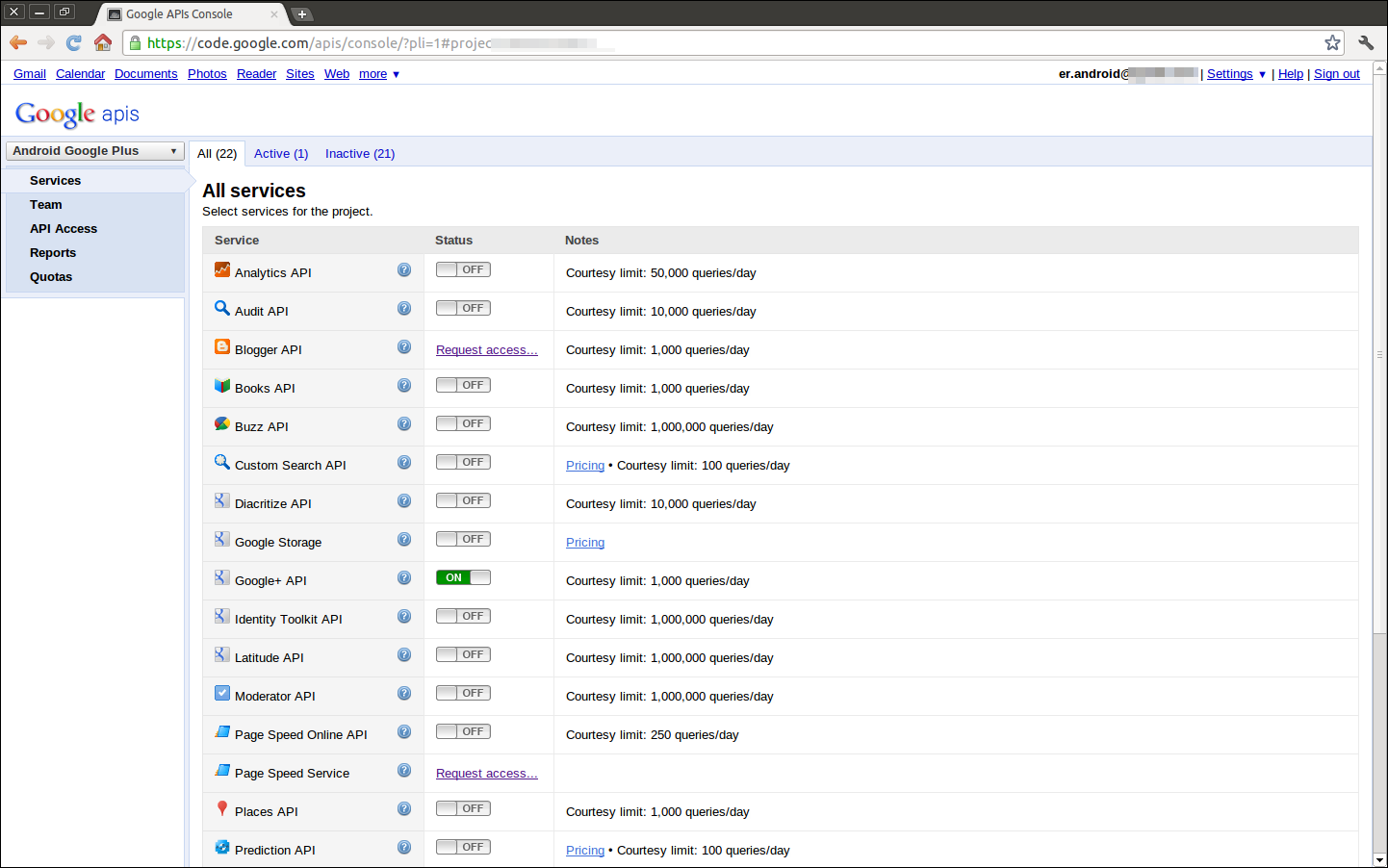The height and width of the screenshot is (868, 1388).
Task: Click the Analytics API service icon
Action: (x=222, y=269)
